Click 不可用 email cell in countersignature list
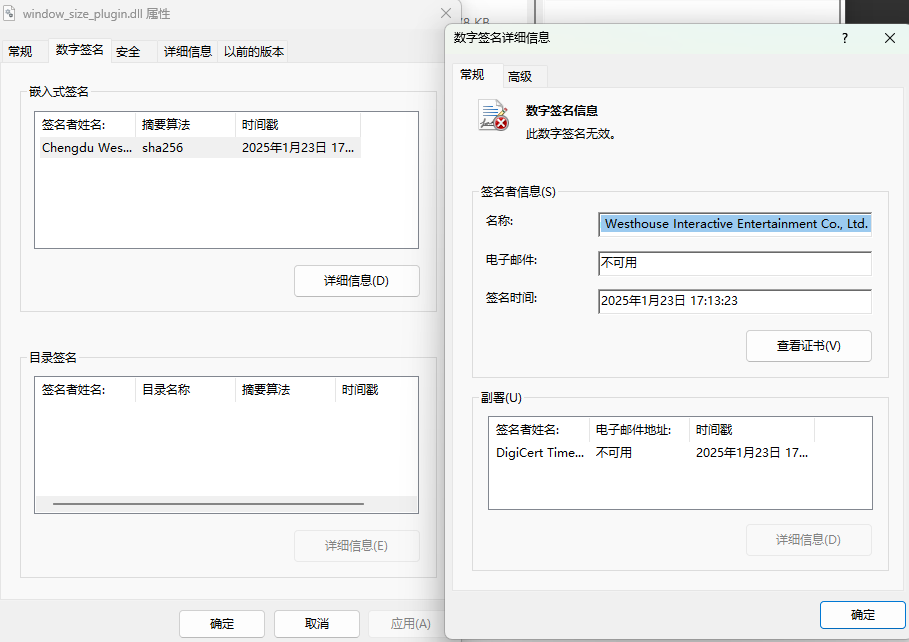 pyautogui.click(x=614, y=453)
